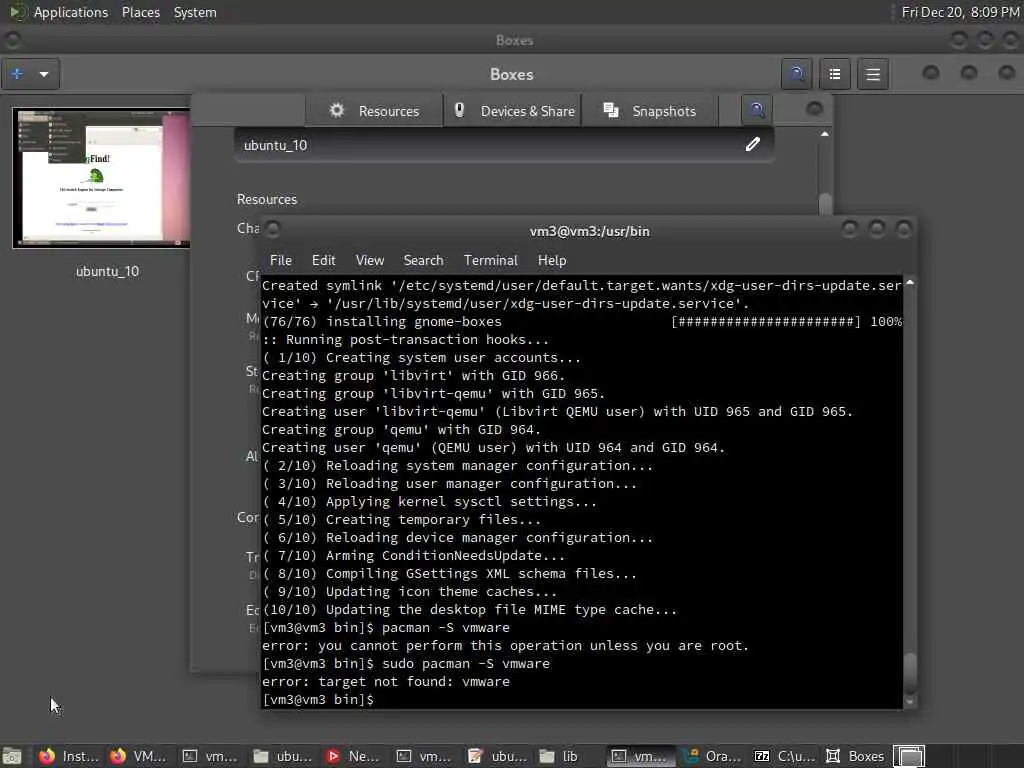1024x768 pixels.
Task: Open the Places menu in top panel
Action: coord(140,12)
